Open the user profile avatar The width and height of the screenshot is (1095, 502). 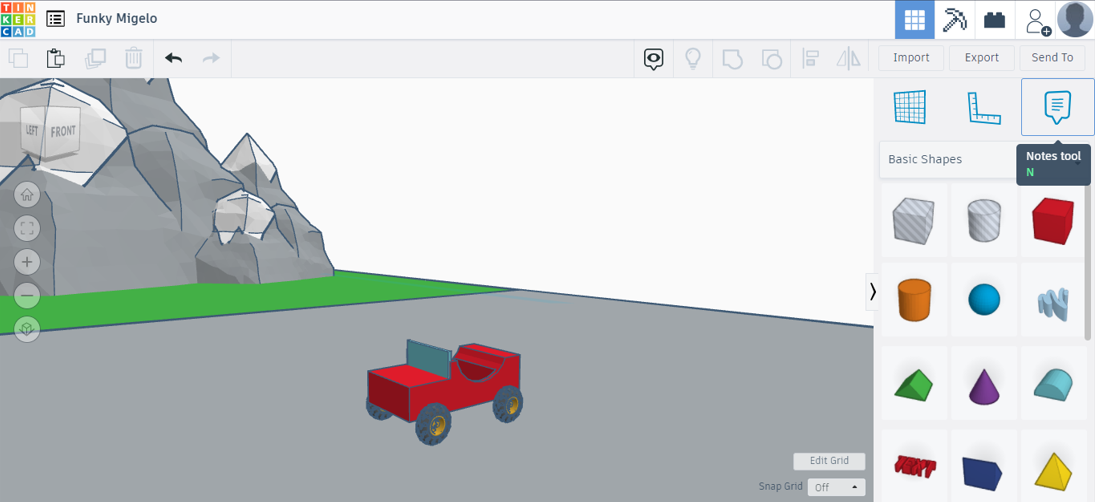click(1075, 20)
